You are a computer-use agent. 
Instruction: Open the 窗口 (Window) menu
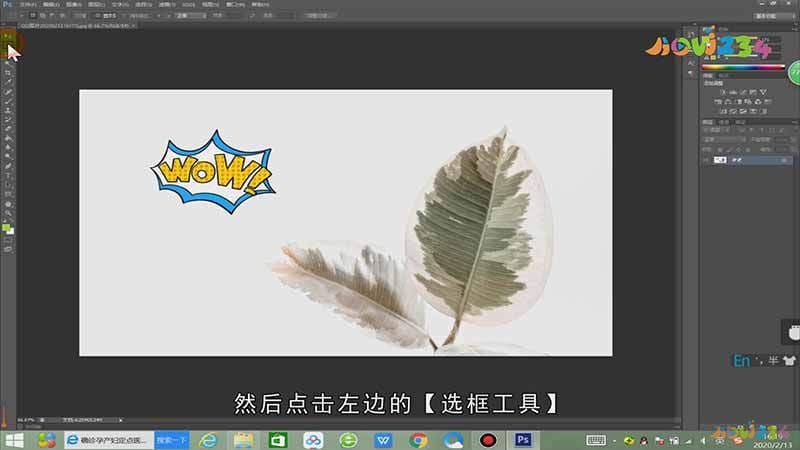coord(235,5)
